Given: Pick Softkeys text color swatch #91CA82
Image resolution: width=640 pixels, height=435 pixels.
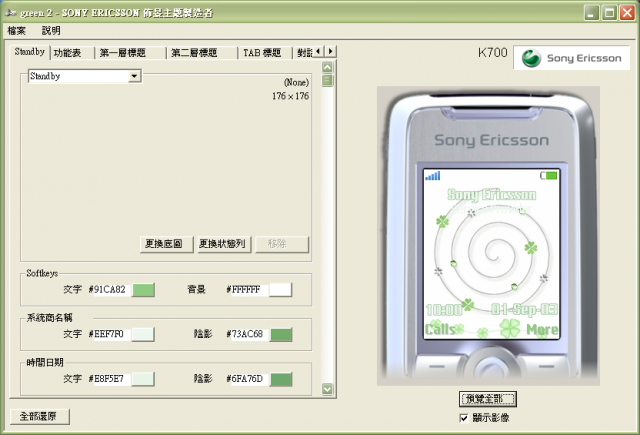Looking at the screenshot, I should point(143,290).
